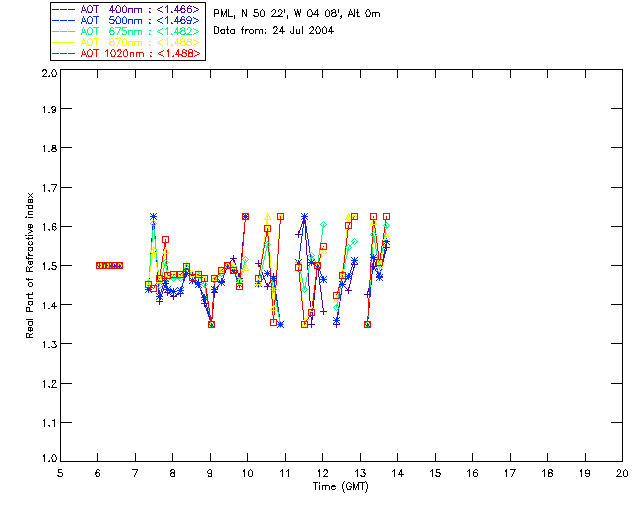Click the y-axis tick label 2.0
The width and height of the screenshot is (640, 512).
point(47,74)
